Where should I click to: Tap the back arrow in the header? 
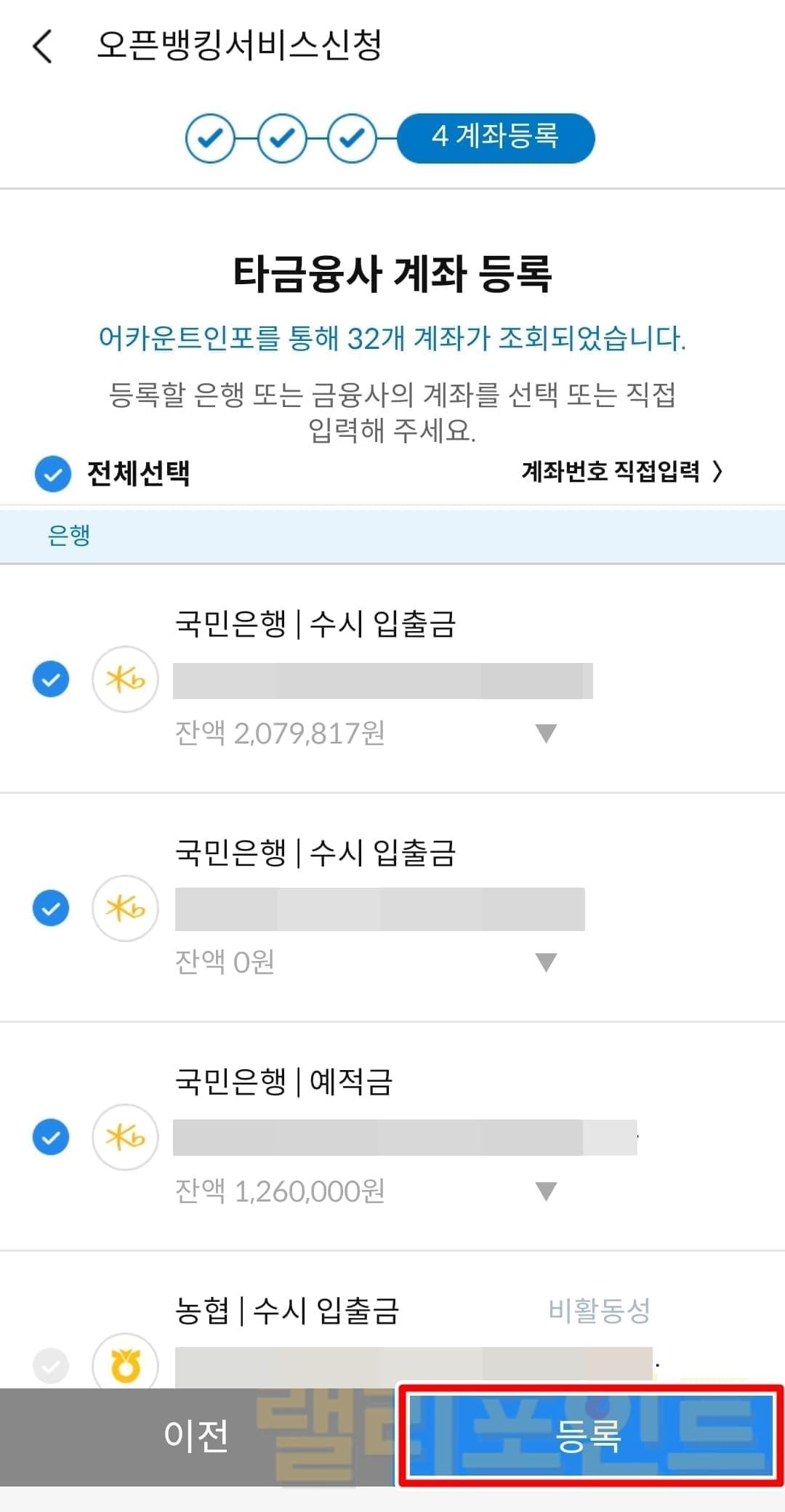click(x=43, y=47)
